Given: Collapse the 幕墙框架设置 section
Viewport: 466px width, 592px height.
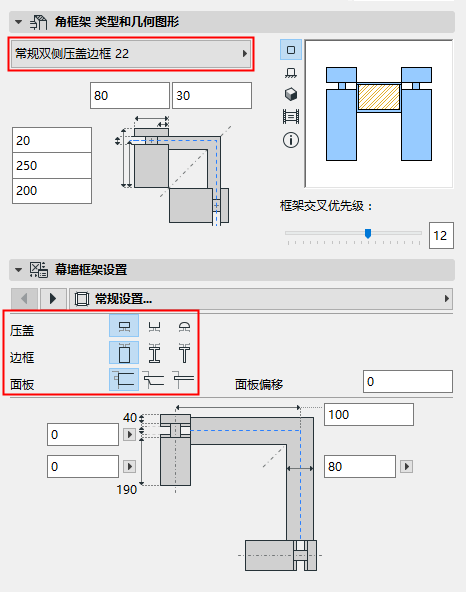Looking at the screenshot, I should click(x=18, y=270).
